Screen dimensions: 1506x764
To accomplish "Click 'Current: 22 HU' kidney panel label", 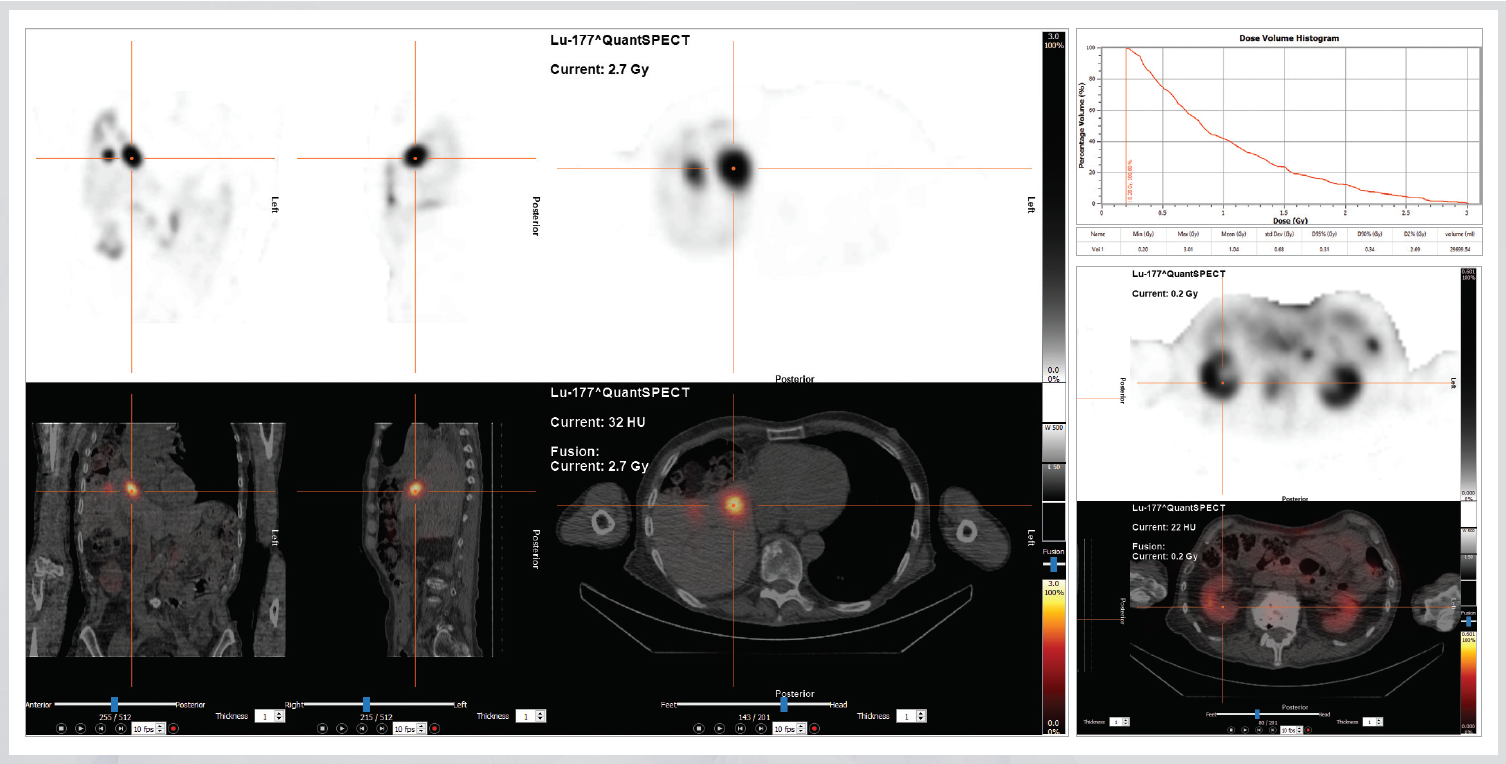I will click(x=1165, y=527).
